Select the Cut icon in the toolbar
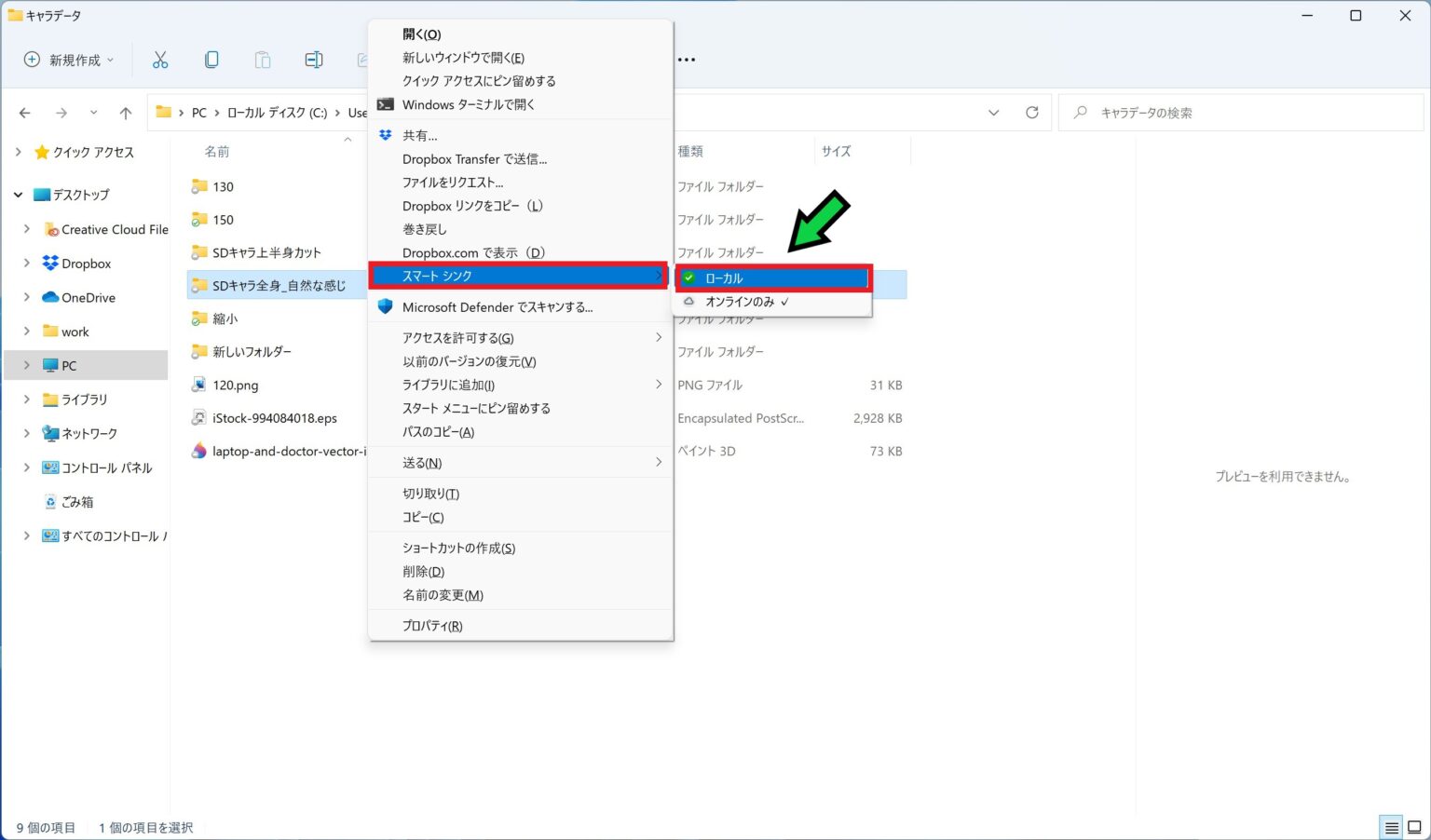This screenshot has width=1431, height=840. 160,59
